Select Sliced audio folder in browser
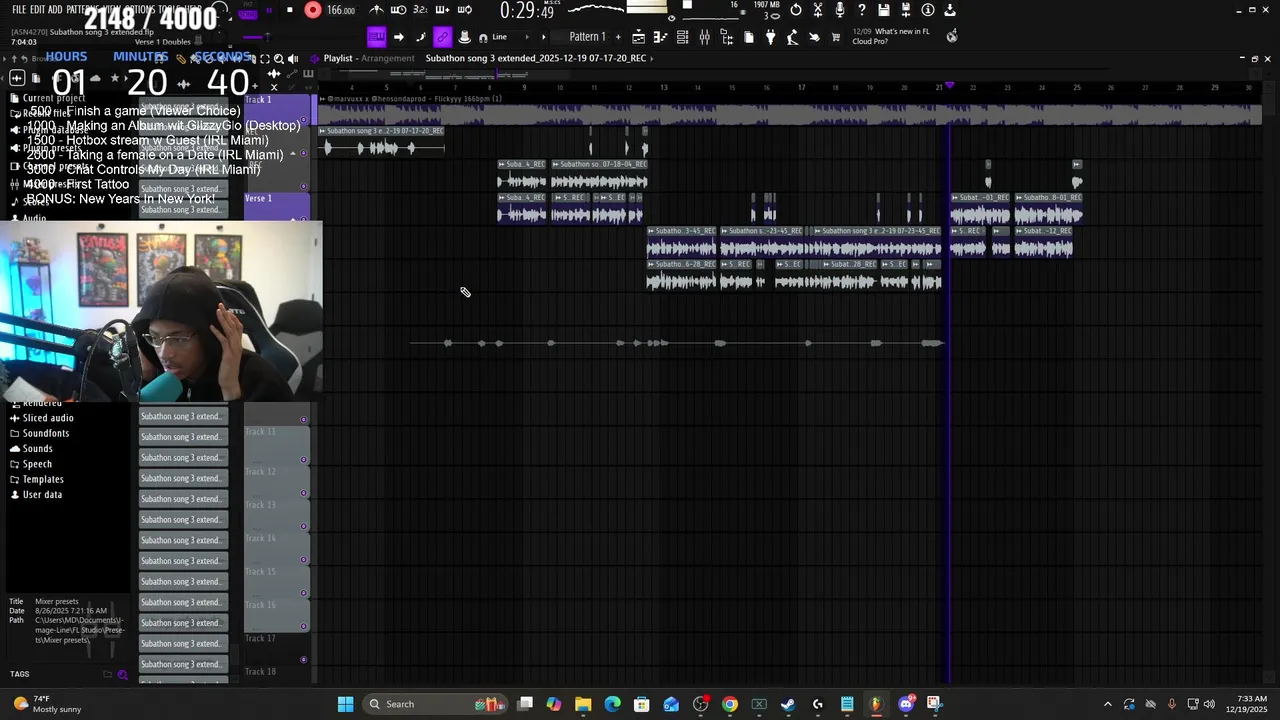Image resolution: width=1280 pixels, height=720 pixels. [48, 418]
